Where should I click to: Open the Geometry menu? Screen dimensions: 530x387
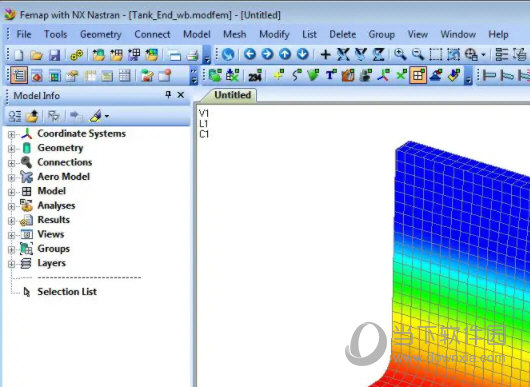coord(100,34)
